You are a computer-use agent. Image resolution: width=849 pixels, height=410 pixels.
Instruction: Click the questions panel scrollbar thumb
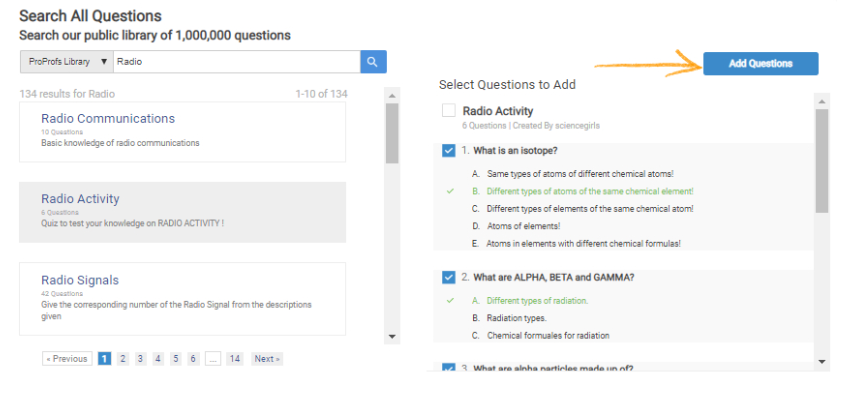tap(822, 160)
